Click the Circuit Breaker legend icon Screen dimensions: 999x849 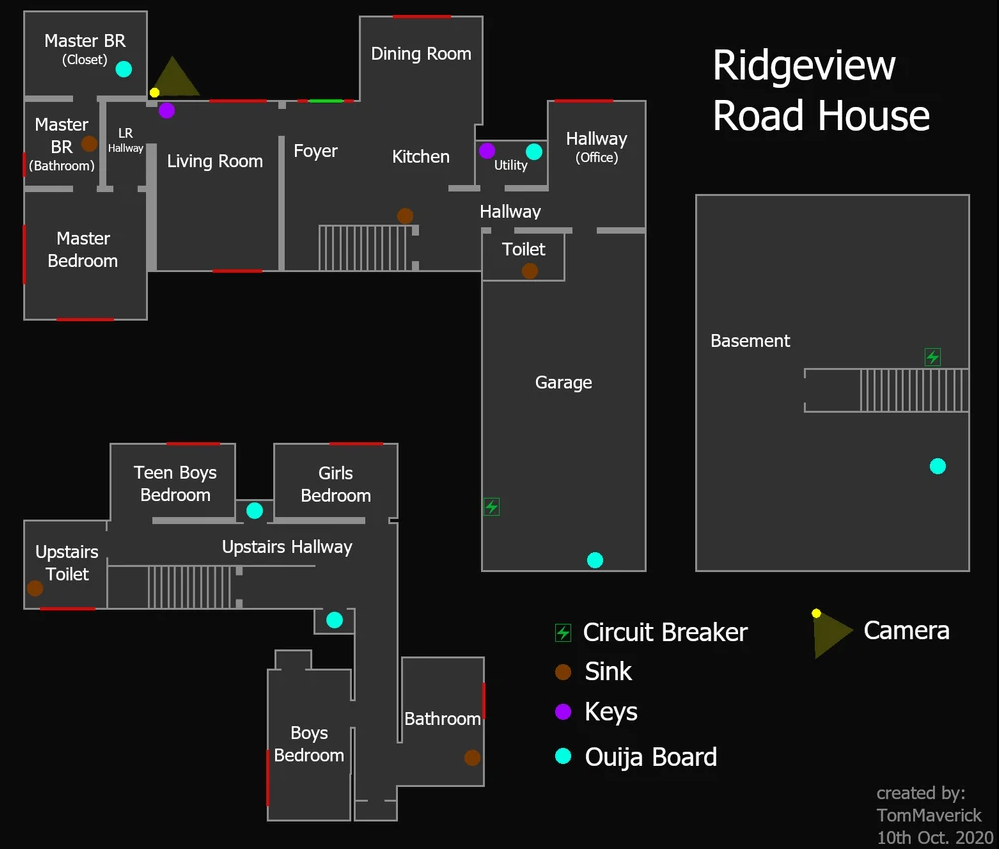coord(563,632)
